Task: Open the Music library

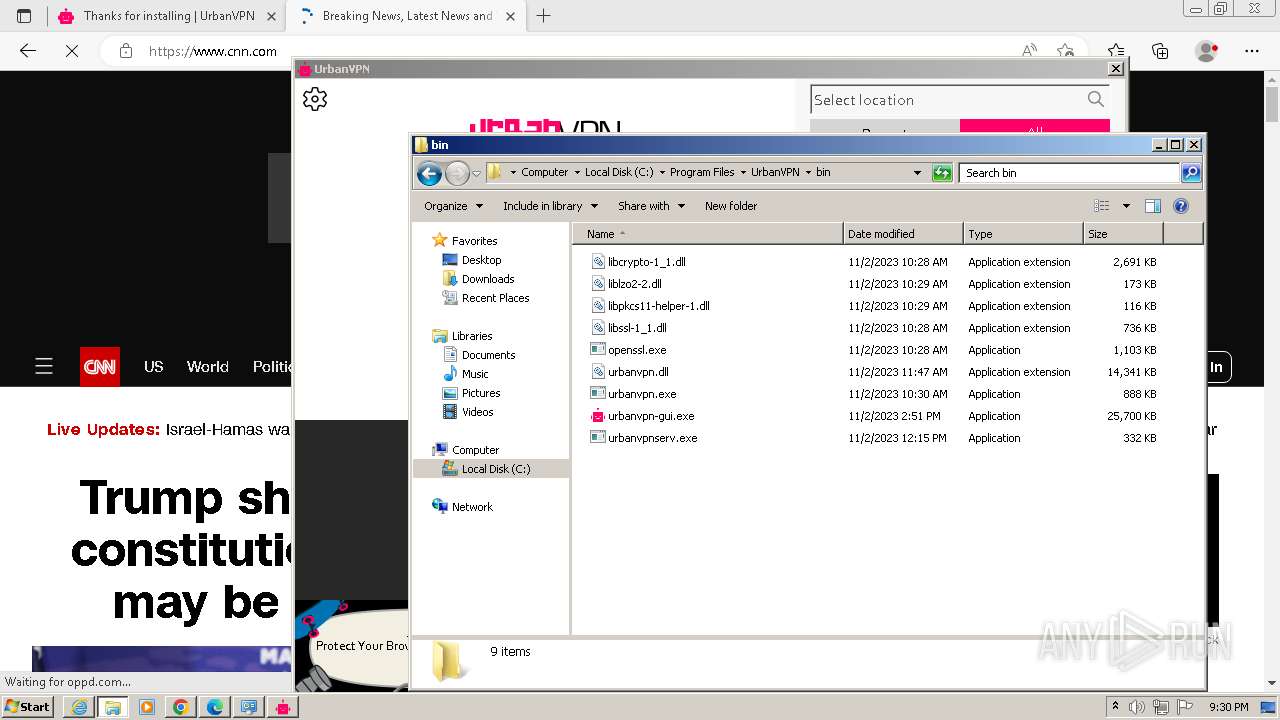Action: click(475, 374)
